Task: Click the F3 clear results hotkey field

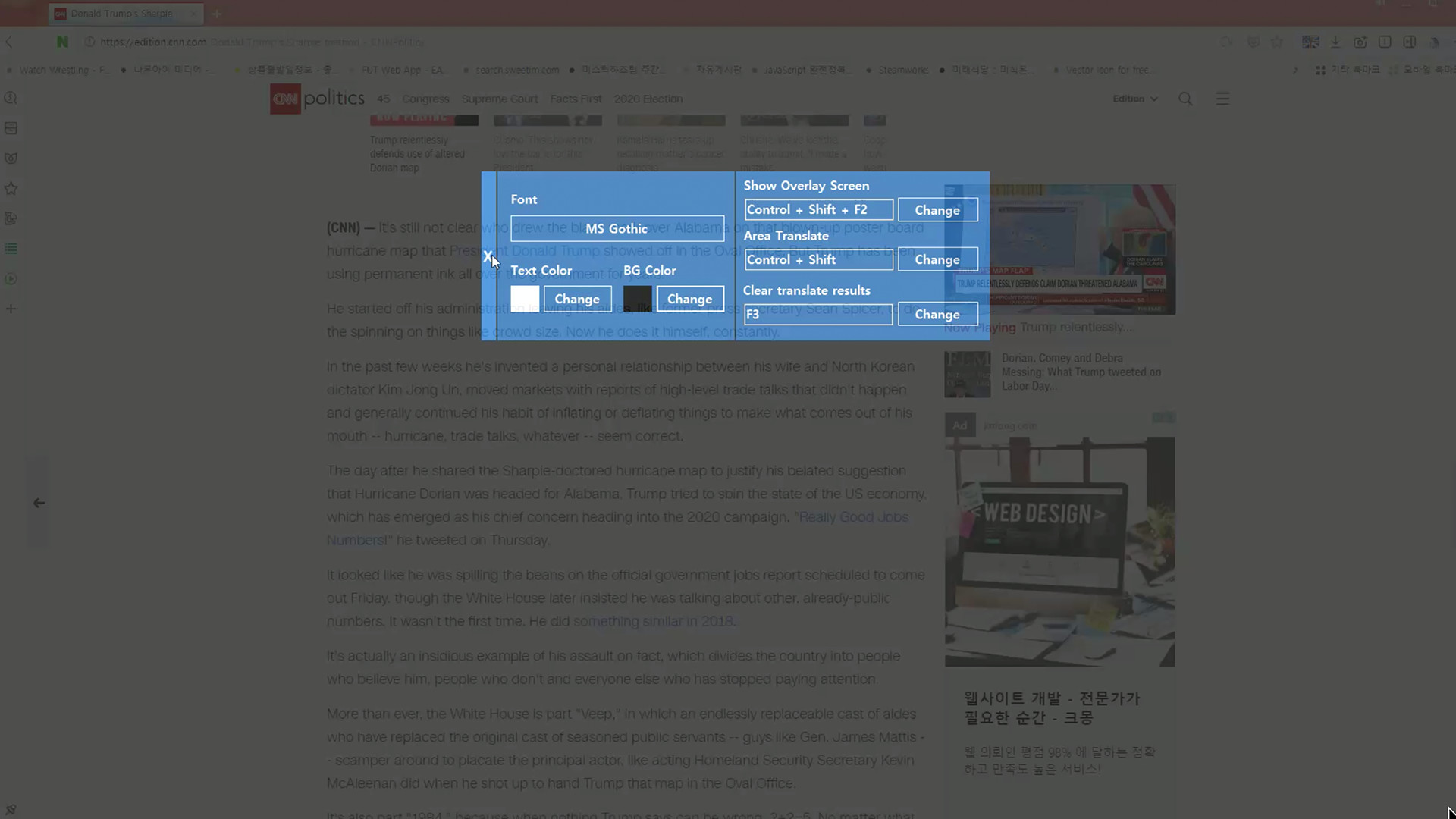Action: click(x=818, y=314)
